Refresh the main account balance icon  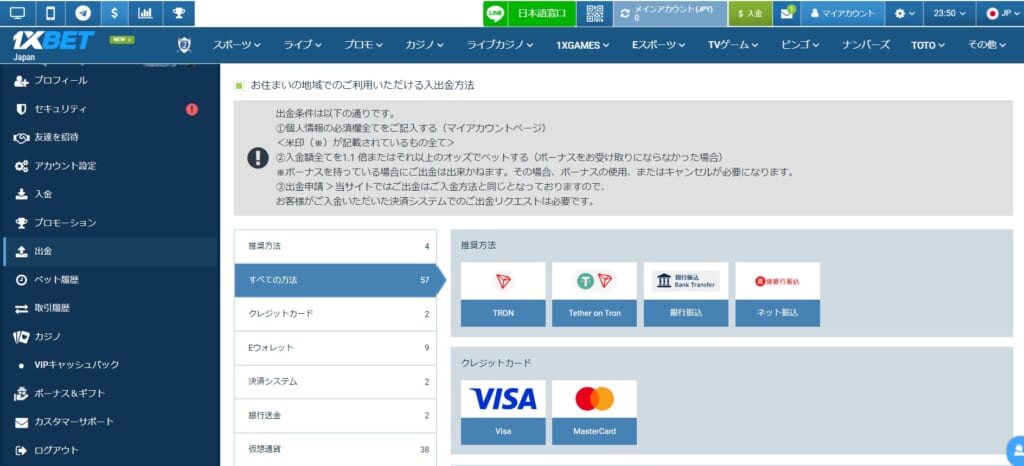[626, 13]
